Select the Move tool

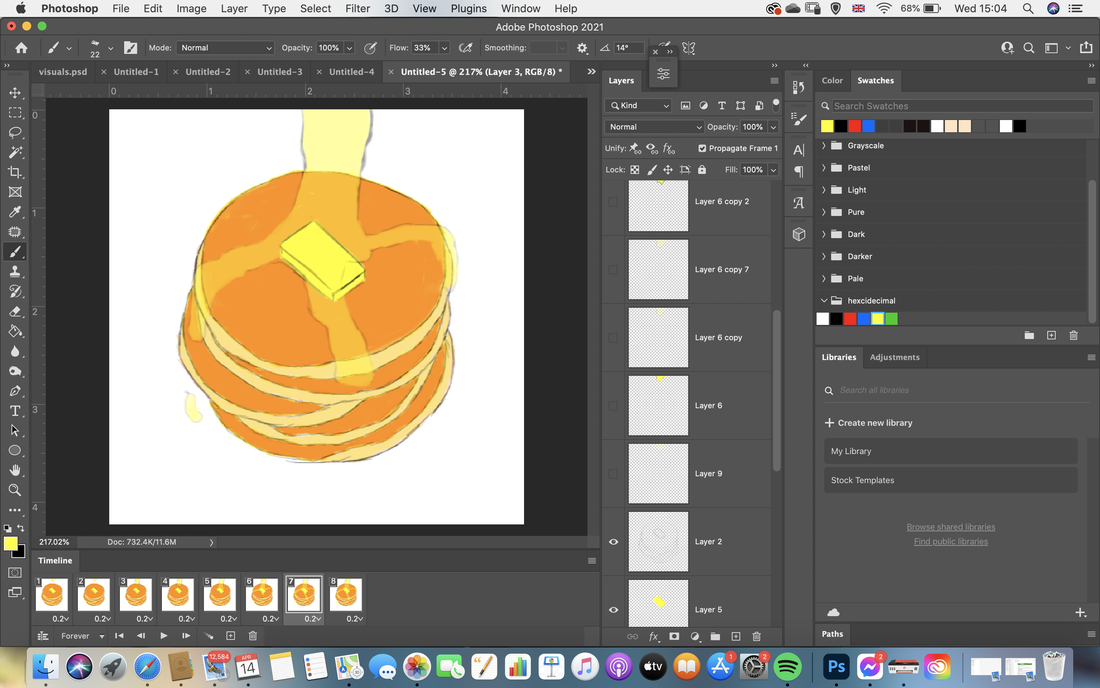[x=15, y=93]
